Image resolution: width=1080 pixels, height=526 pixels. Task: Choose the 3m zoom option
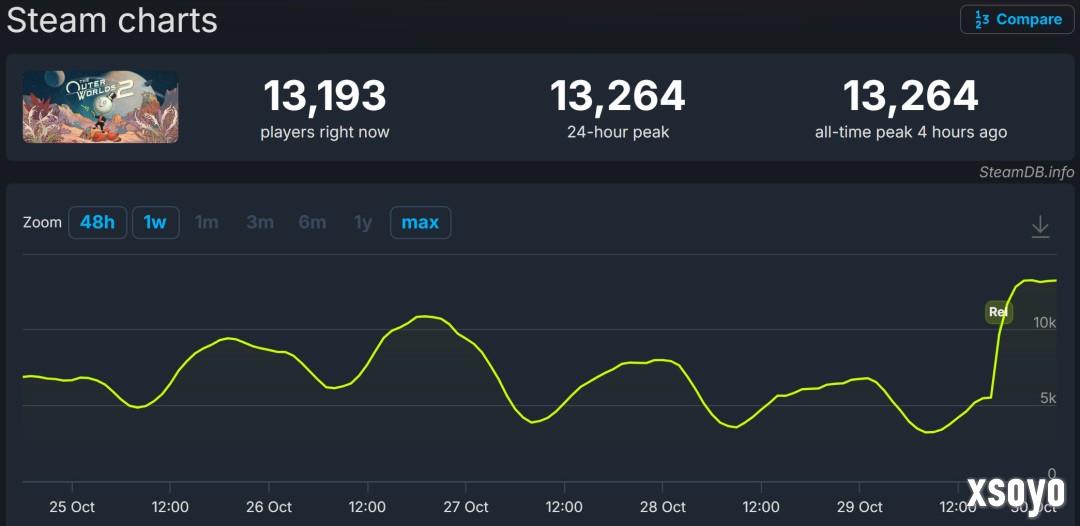click(260, 222)
